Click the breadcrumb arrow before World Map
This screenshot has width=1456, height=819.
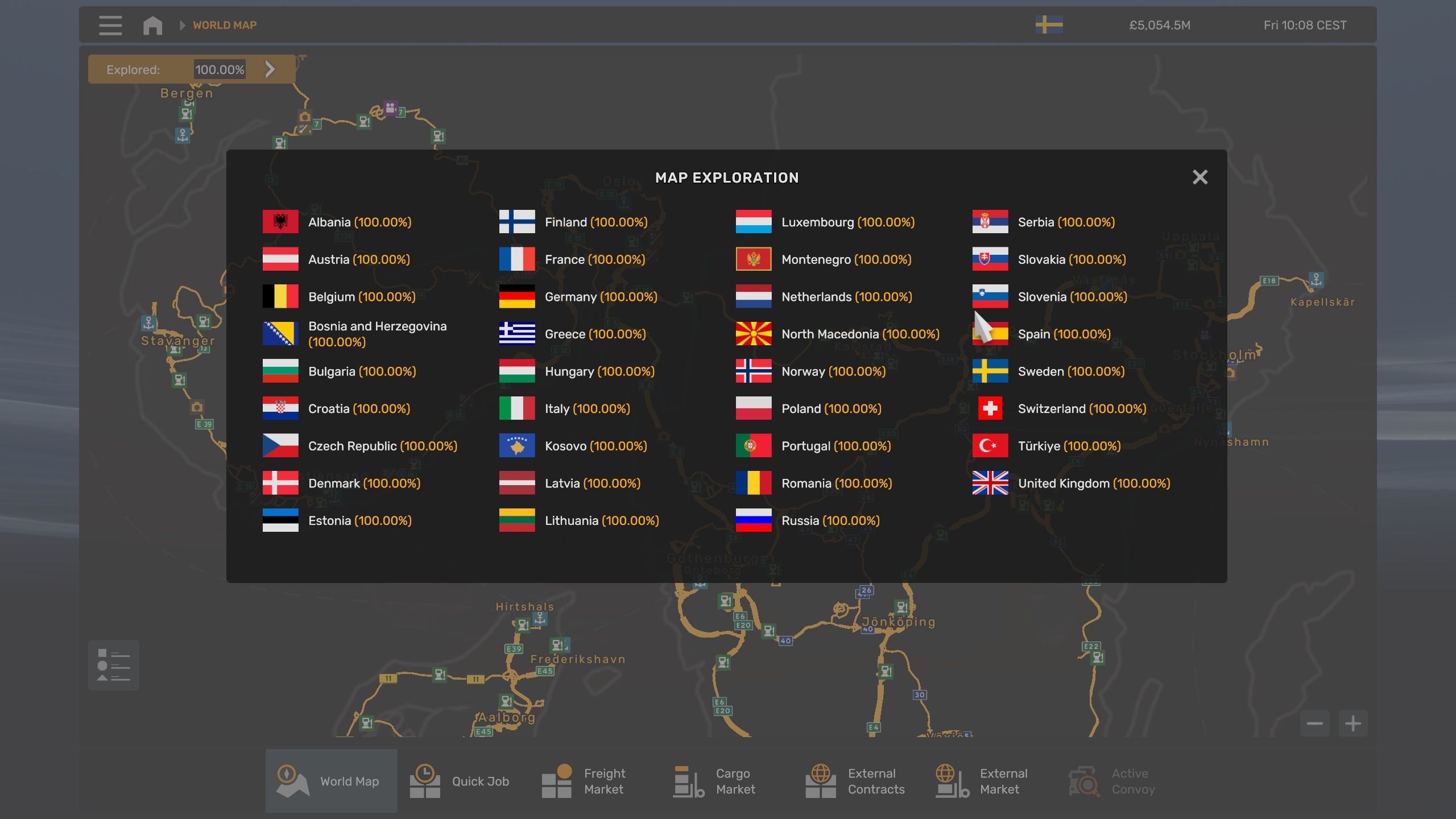coord(182,26)
